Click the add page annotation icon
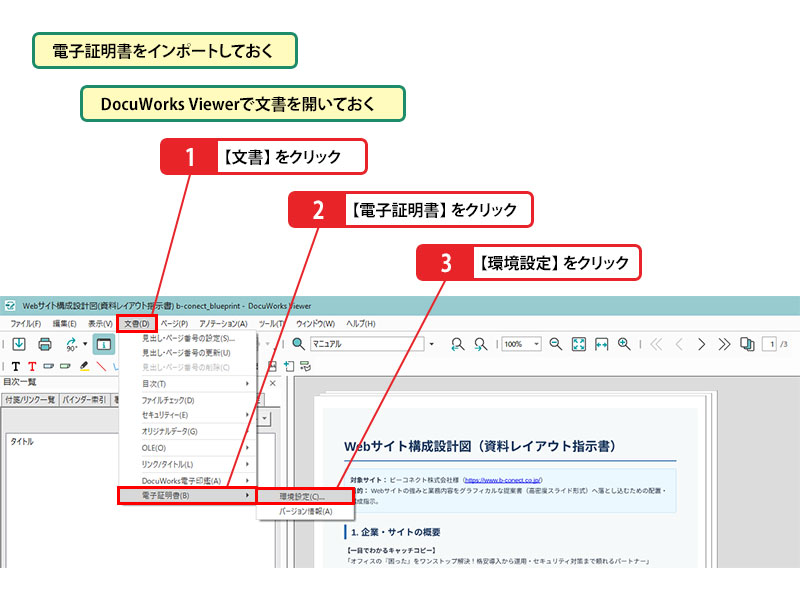Viewport: 800px width, 600px height. click(x=289, y=366)
